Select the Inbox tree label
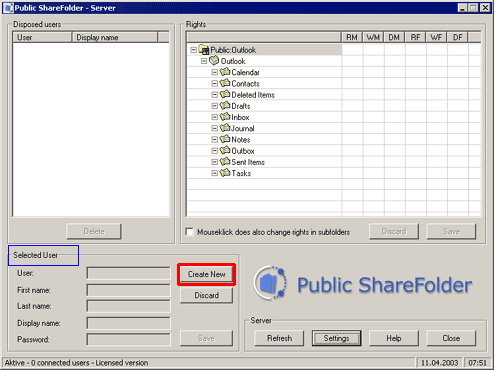Screen dimensions: 494x370 click(x=240, y=117)
